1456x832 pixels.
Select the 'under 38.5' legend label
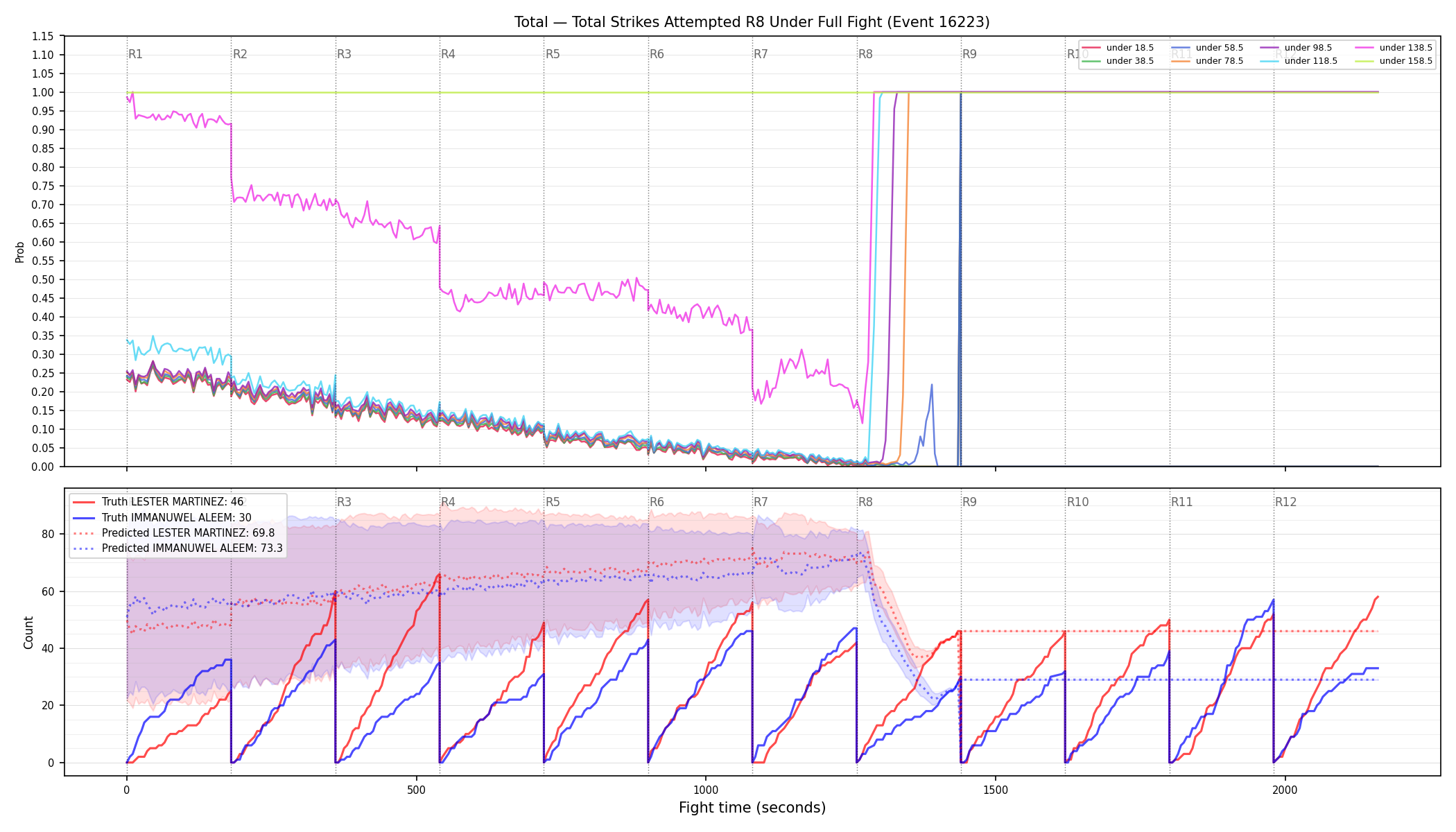tap(1130, 61)
